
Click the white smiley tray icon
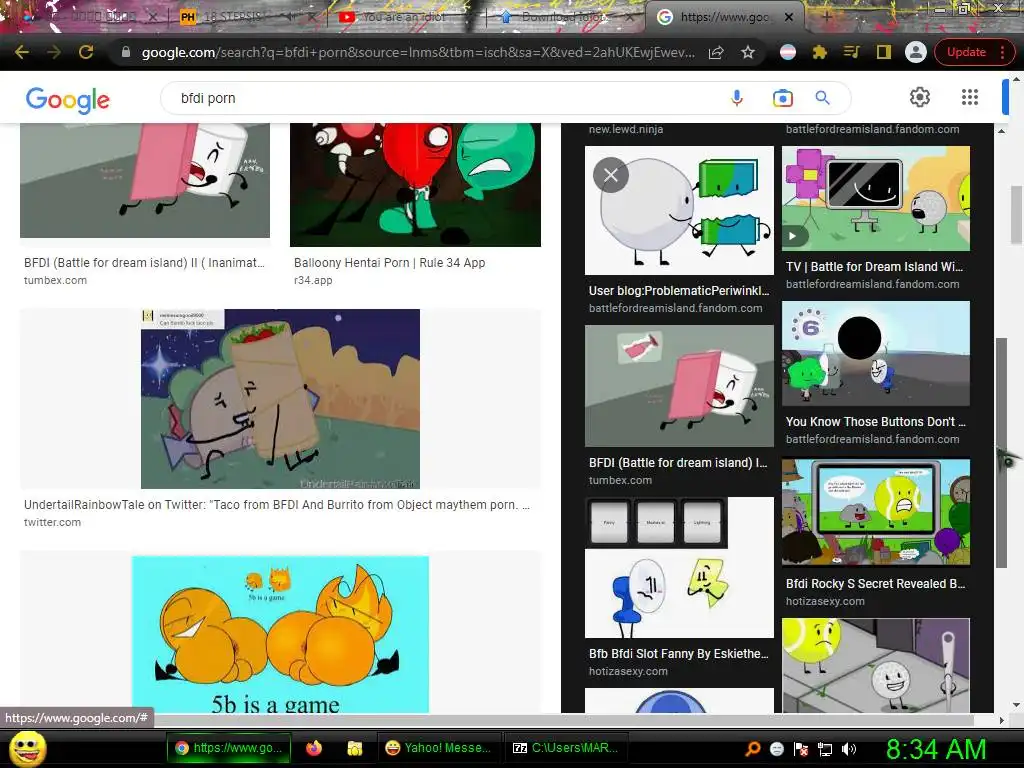(776, 749)
